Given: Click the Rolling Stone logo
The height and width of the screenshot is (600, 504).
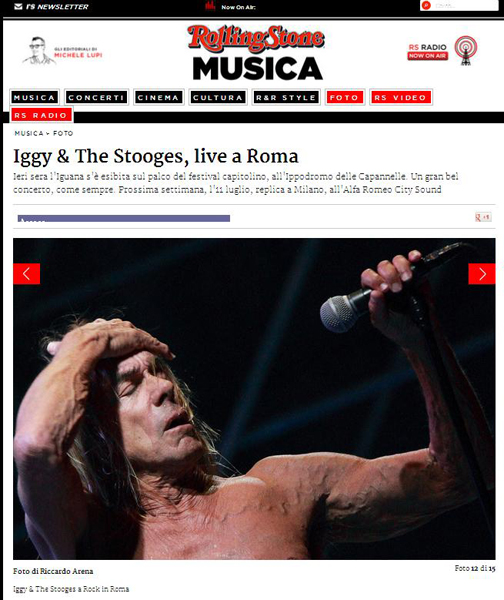Looking at the screenshot, I should (x=256, y=38).
